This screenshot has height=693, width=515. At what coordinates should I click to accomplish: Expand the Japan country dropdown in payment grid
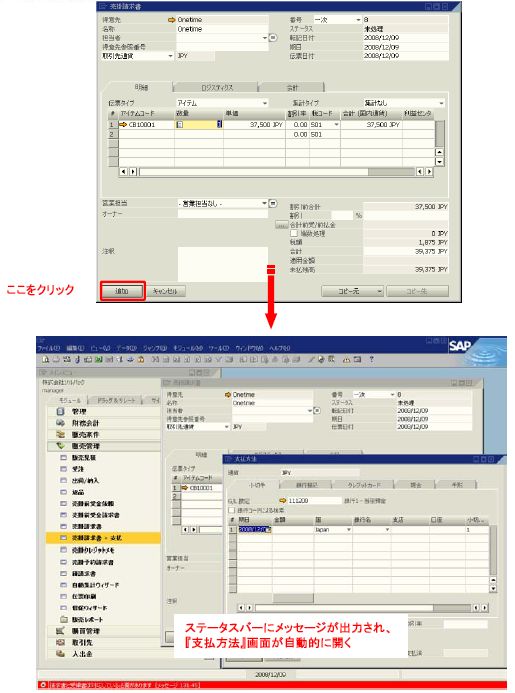click(x=348, y=529)
